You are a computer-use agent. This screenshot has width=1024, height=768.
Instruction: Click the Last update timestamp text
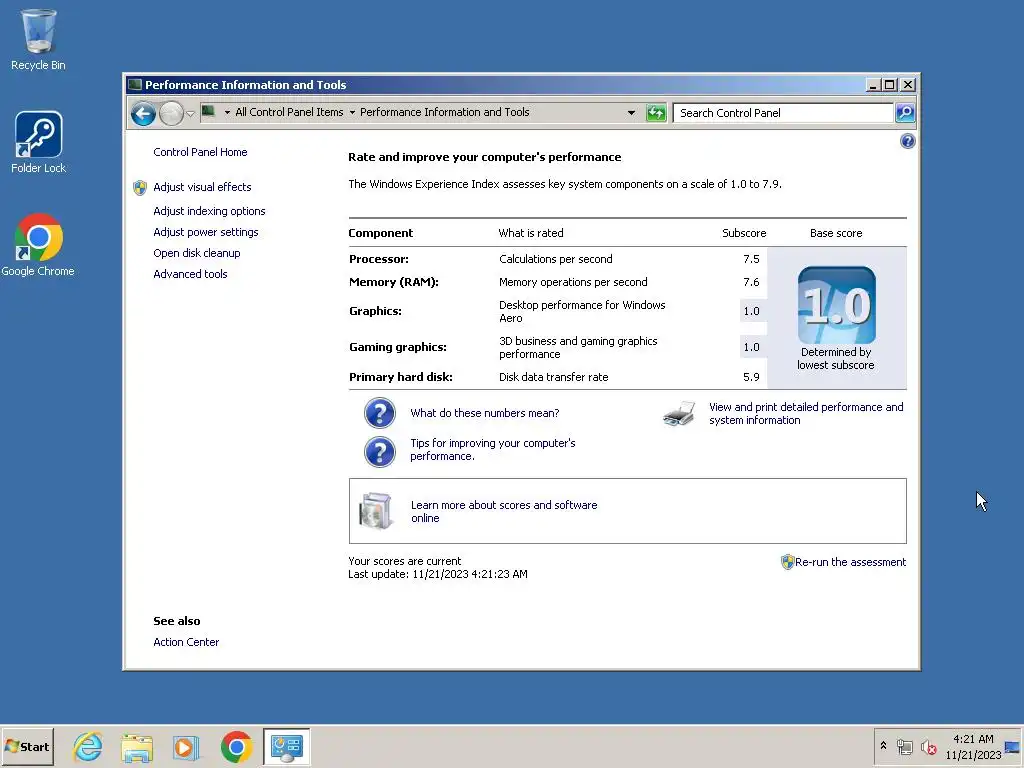438,574
